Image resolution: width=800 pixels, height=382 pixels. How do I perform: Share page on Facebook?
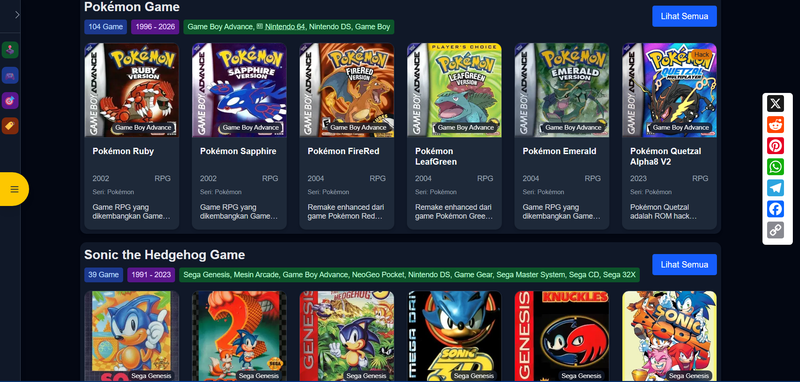point(776,209)
